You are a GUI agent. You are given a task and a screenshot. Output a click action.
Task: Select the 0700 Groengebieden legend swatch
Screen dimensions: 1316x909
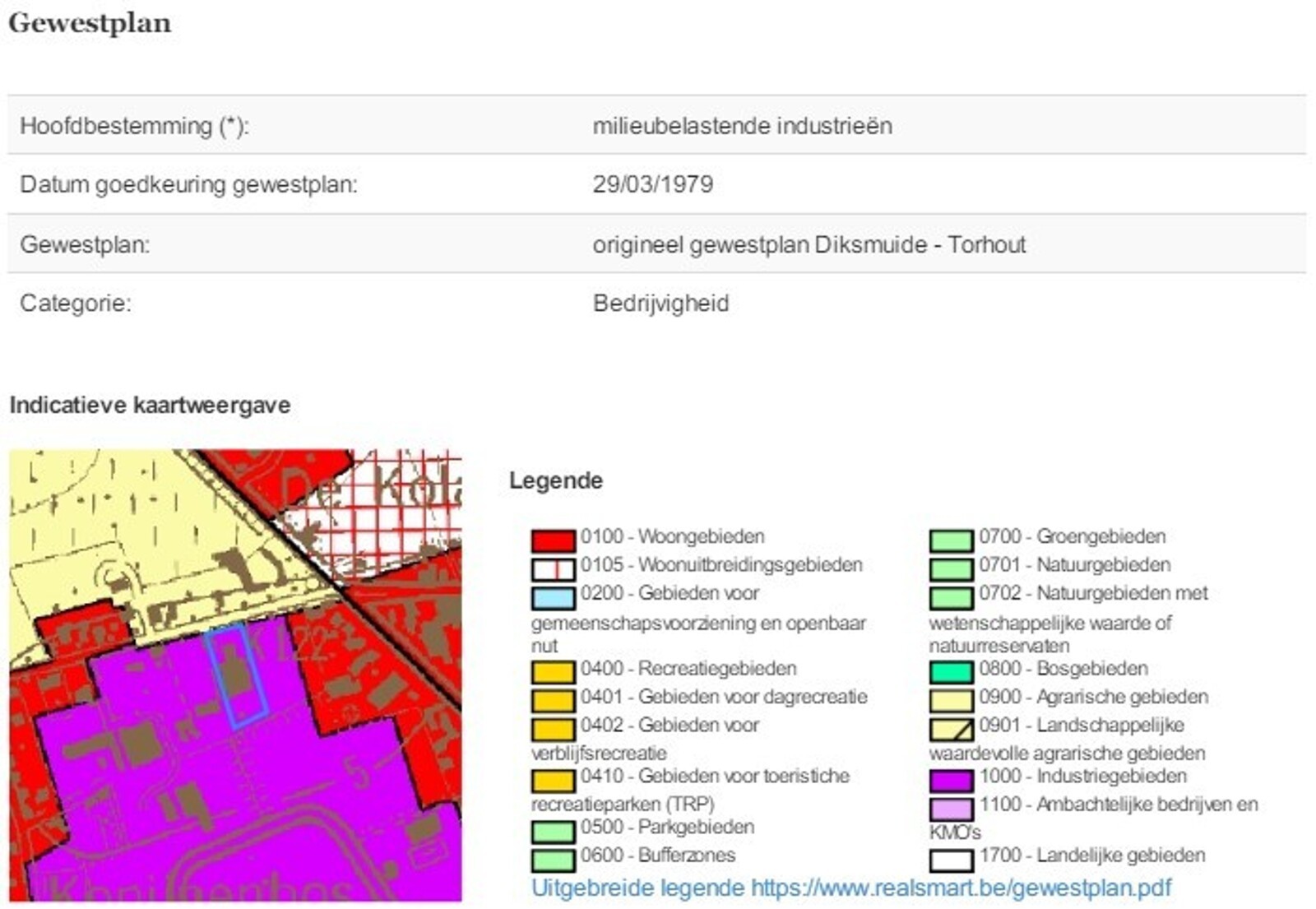tap(951, 540)
